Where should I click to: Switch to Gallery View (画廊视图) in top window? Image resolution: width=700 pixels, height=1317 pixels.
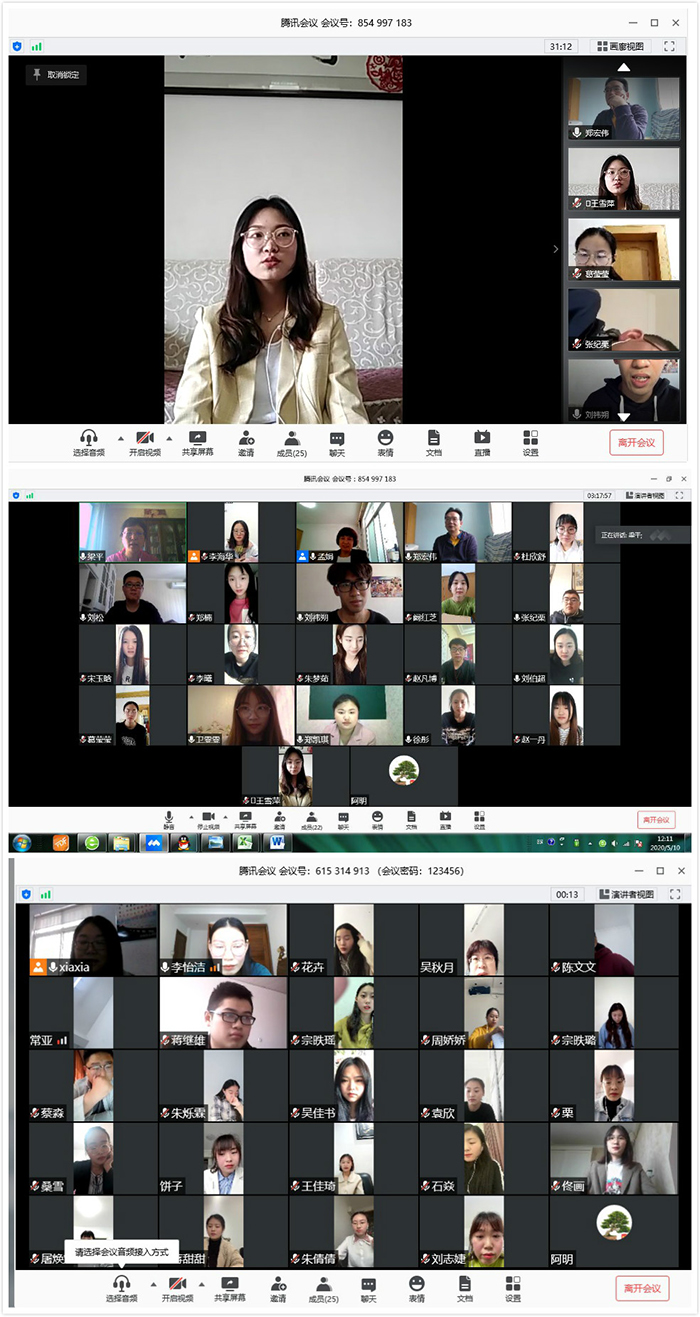(x=621, y=46)
